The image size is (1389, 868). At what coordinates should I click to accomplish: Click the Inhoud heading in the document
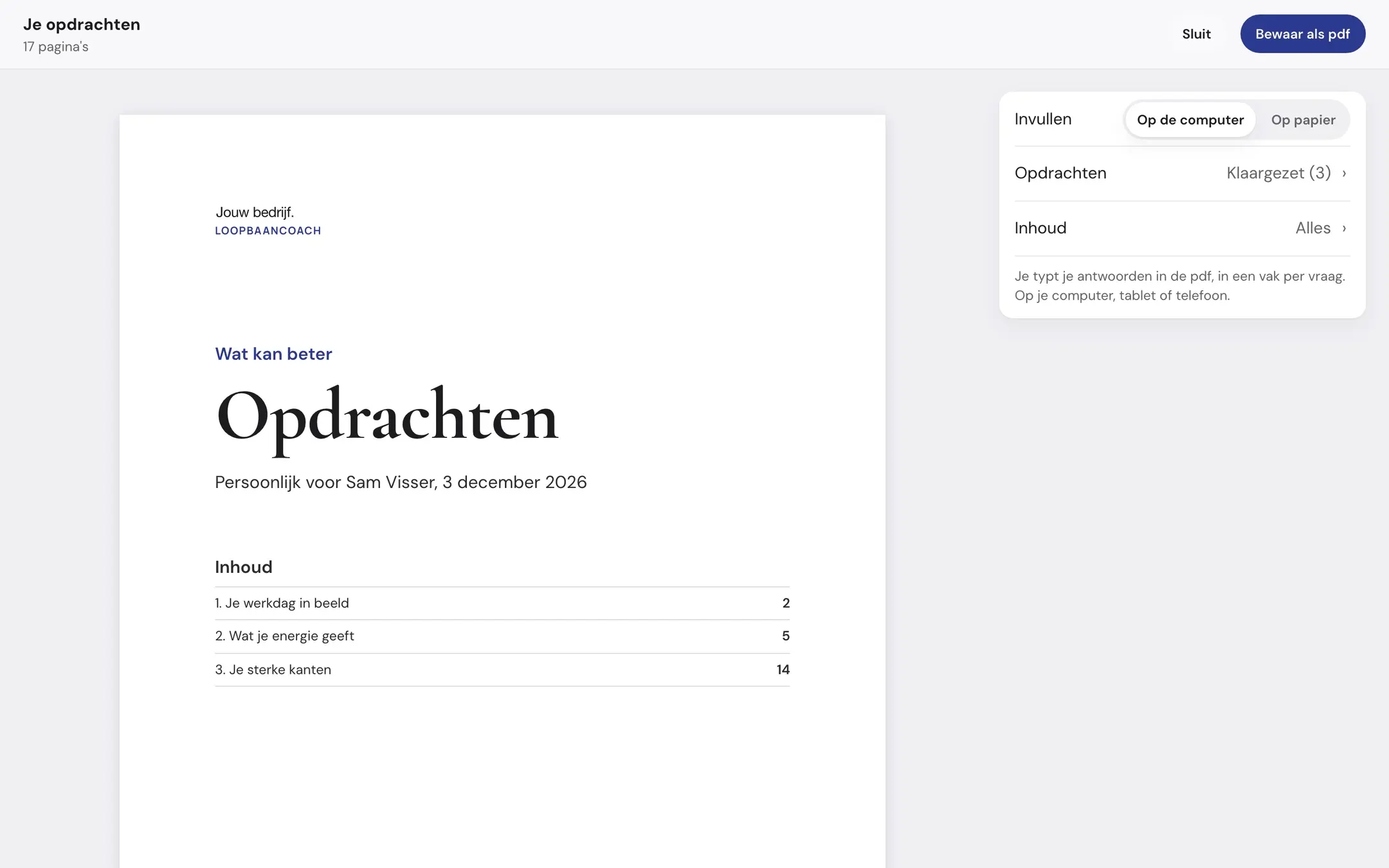244,567
